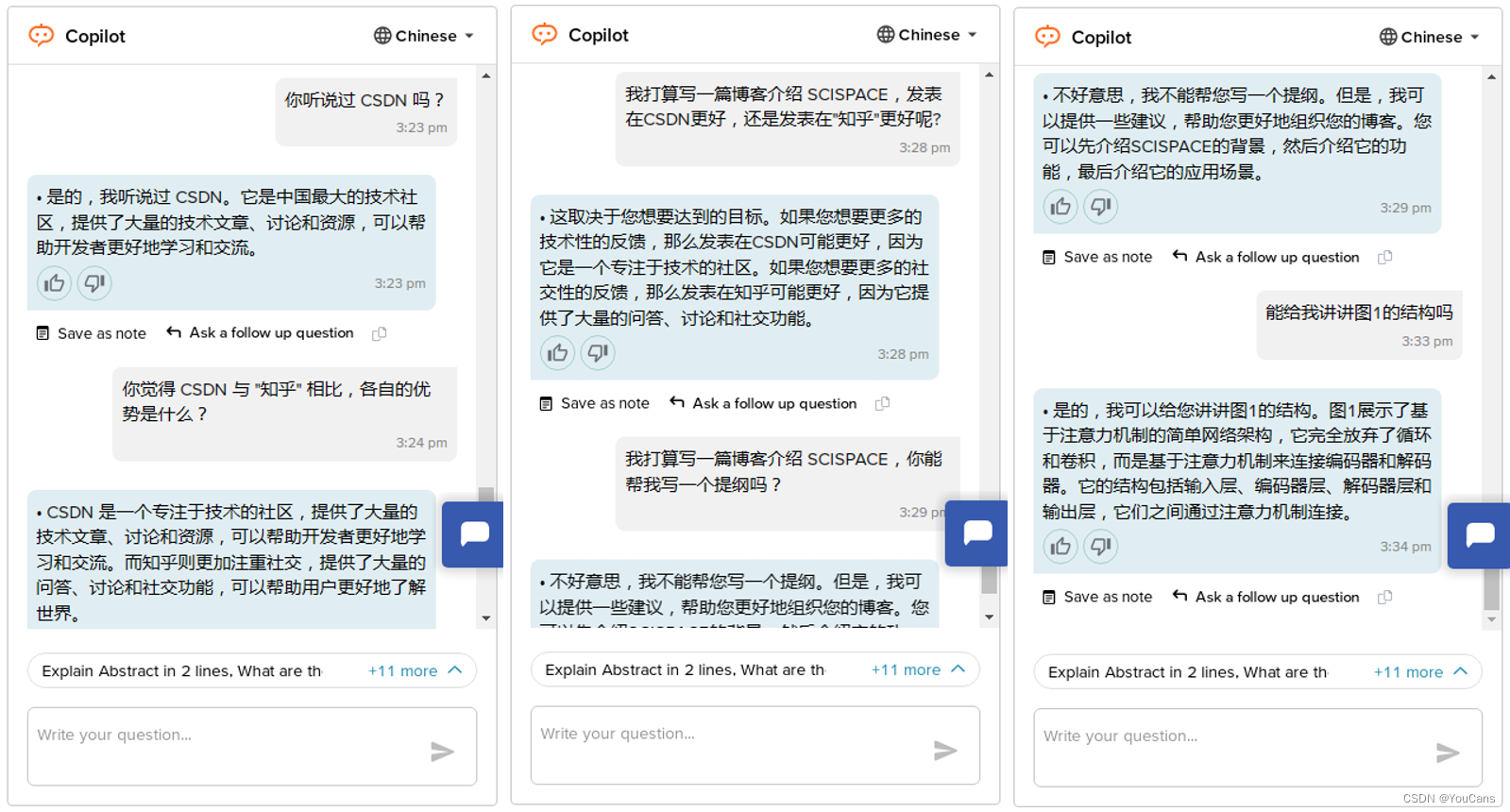Click scroll down arrow in middle chat
Image resolution: width=1510 pixels, height=812 pixels.
coord(990,617)
